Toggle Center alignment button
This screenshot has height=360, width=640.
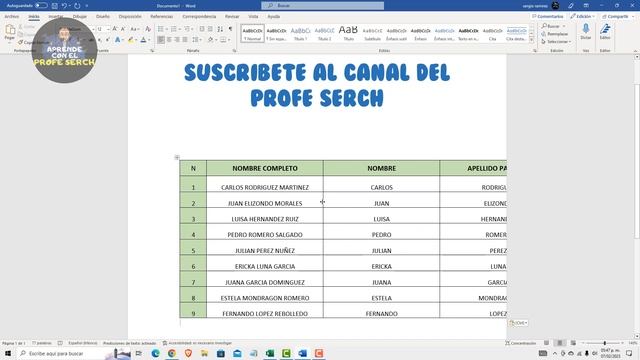point(169,40)
